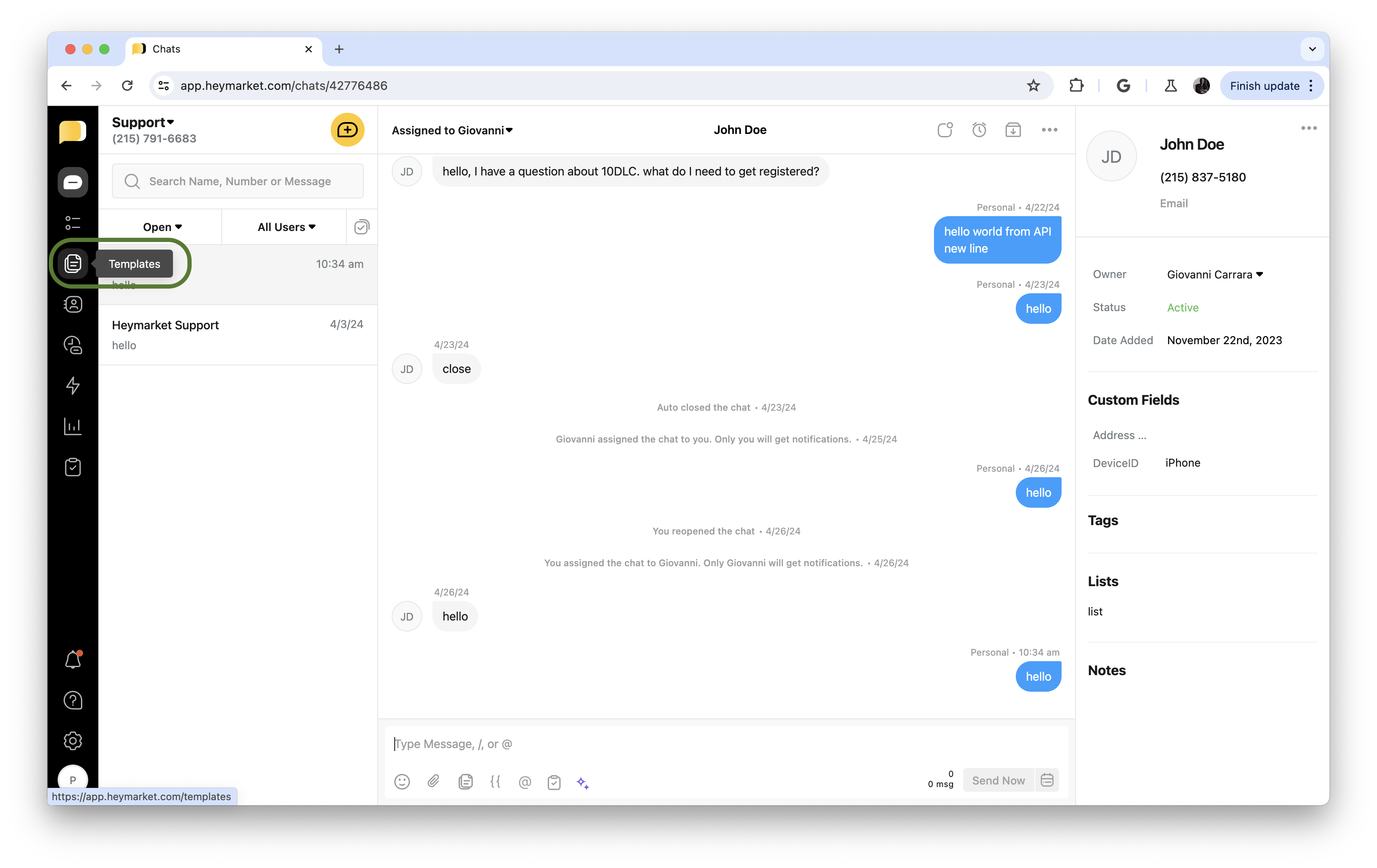The width and height of the screenshot is (1377, 868).
Task: Select the Heymarket Support conversation
Action: [237, 334]
